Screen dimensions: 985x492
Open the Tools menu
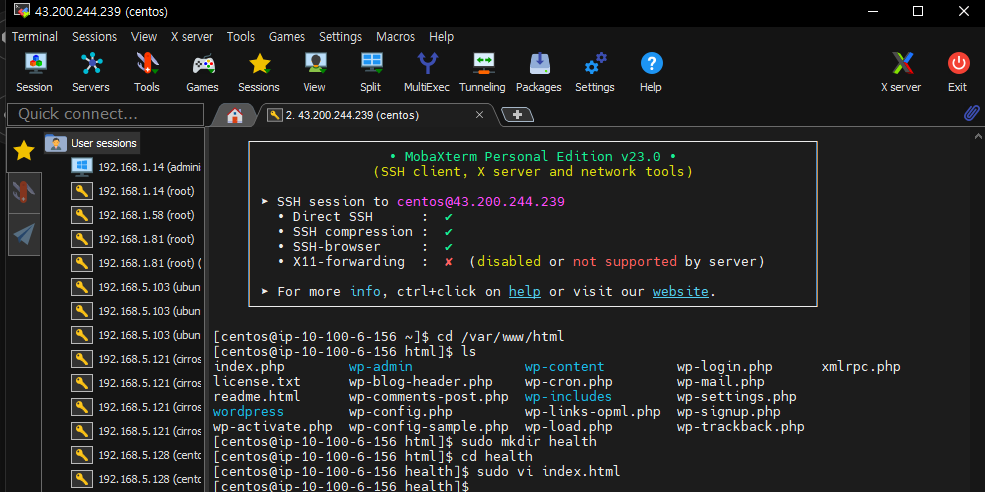241,36
